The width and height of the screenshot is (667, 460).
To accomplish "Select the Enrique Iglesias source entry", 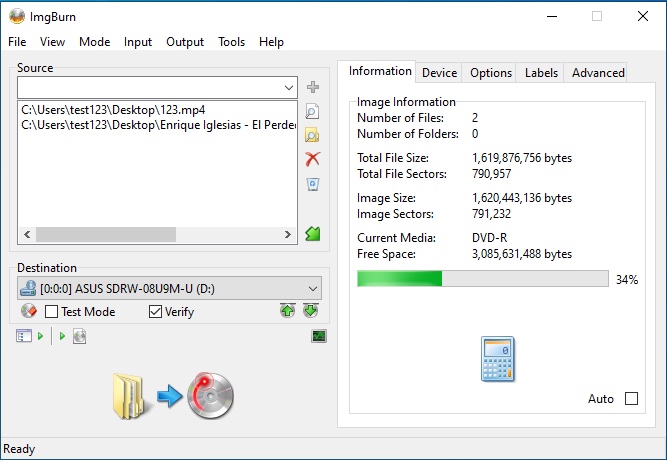I will (x=158, y=125).
